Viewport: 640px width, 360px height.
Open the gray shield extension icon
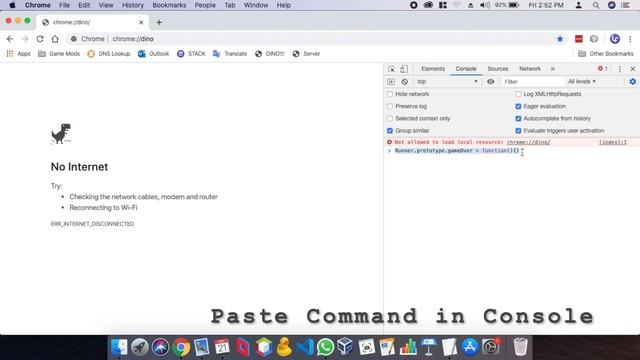coord(594,39)
